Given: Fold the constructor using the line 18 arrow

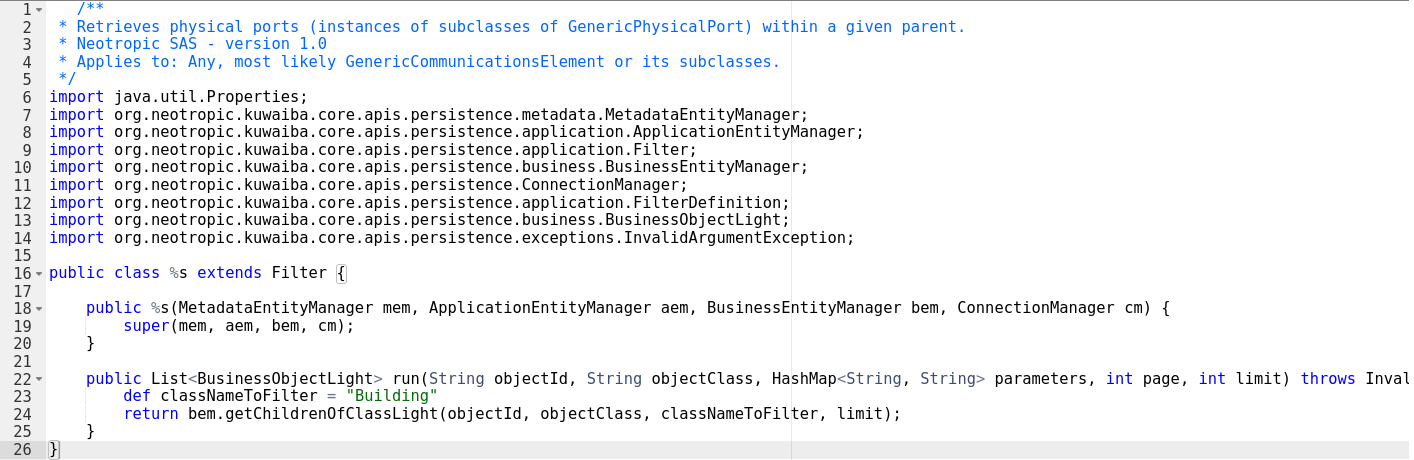Looking at the screenshot, I should click(x=39, y=308).
